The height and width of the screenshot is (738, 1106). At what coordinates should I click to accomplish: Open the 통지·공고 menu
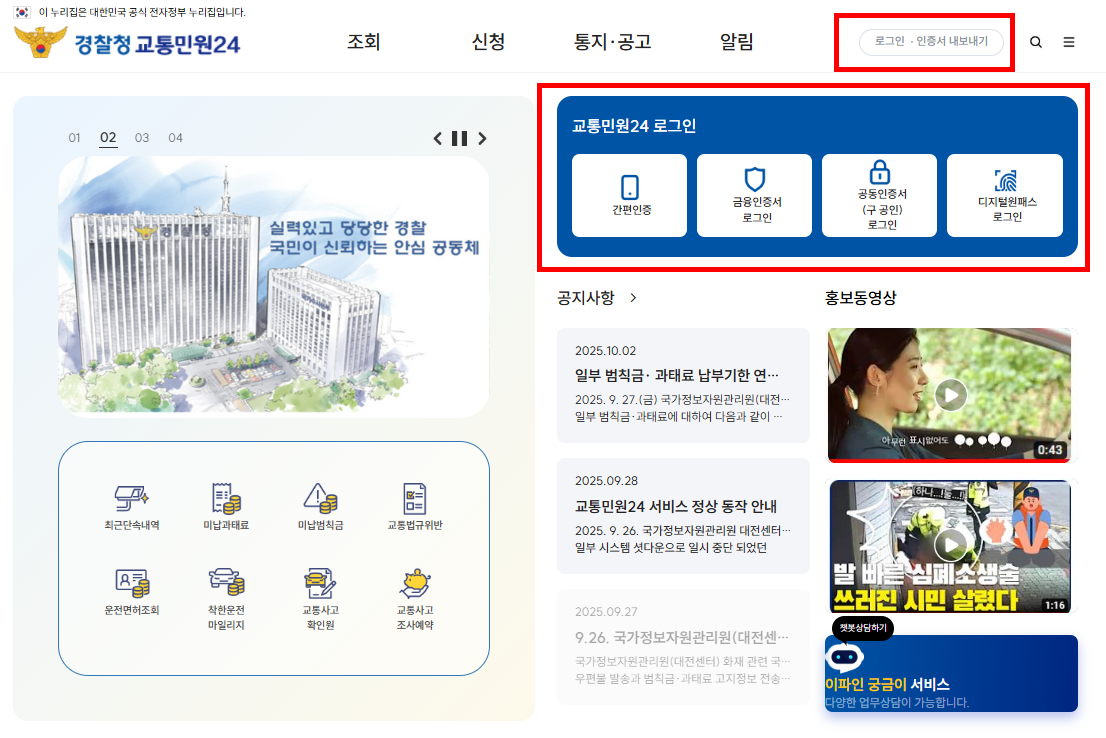point(612,42)
